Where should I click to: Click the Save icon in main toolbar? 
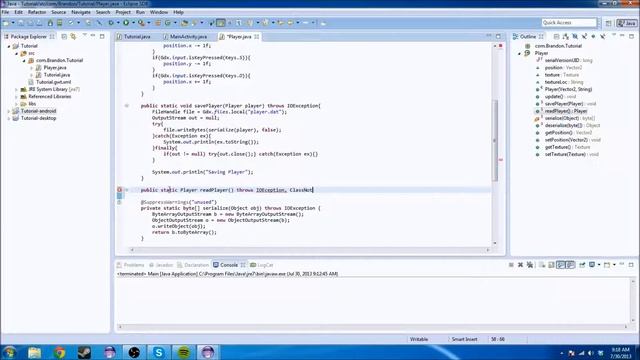click(x=20, y=23)
